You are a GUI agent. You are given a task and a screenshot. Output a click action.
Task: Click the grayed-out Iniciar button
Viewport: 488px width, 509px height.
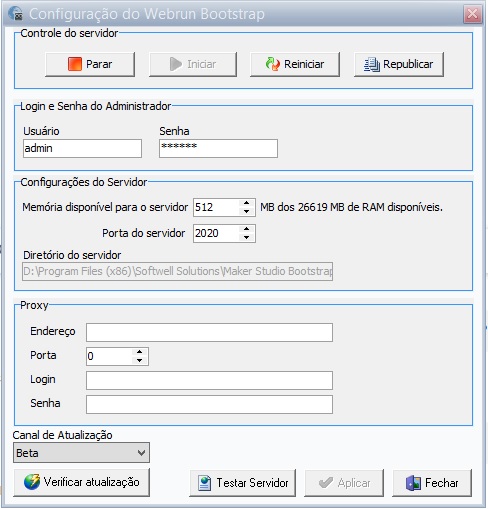click(193, 64)
